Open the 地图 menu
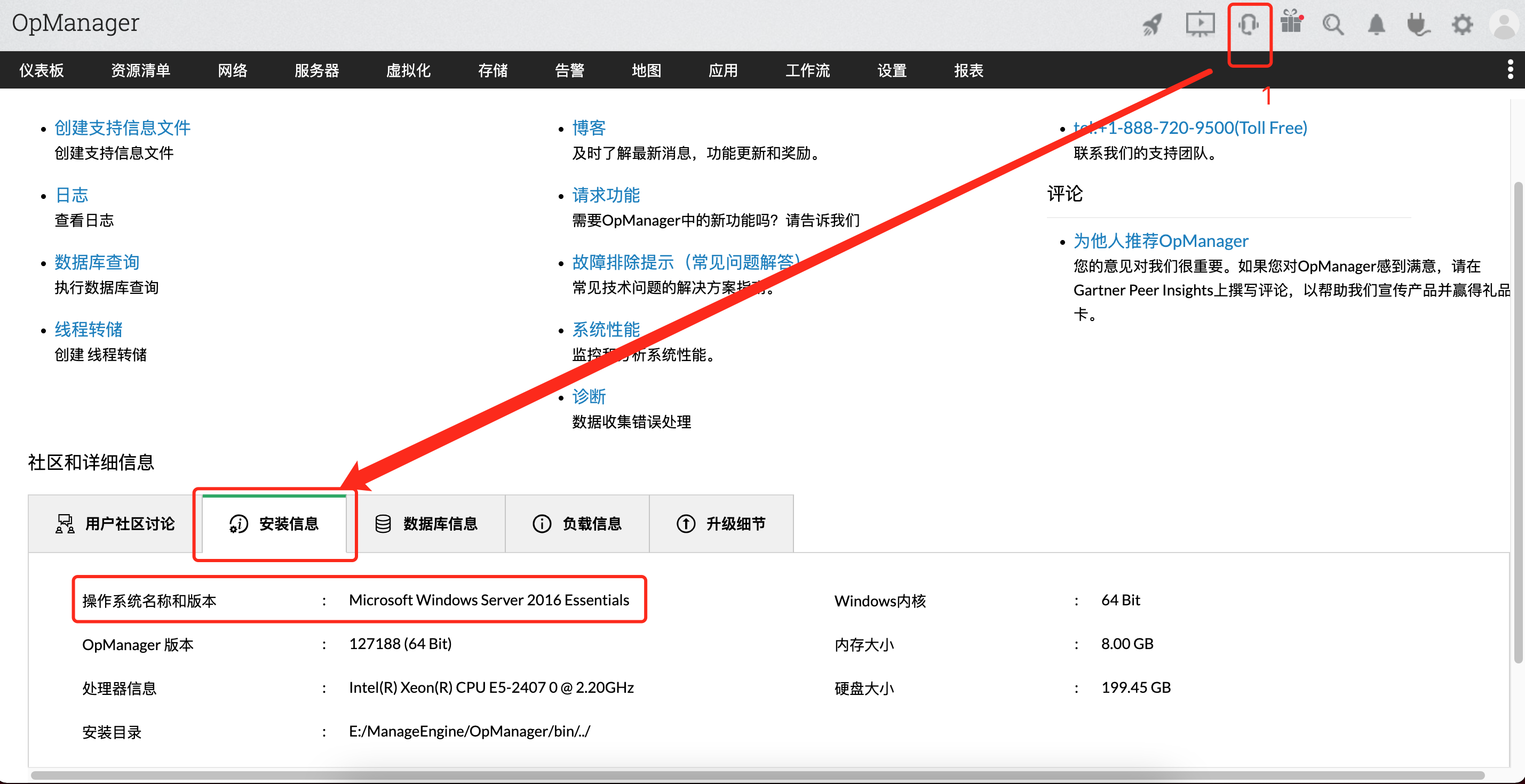Screen dimensions: 1525x784 (647, 70)
